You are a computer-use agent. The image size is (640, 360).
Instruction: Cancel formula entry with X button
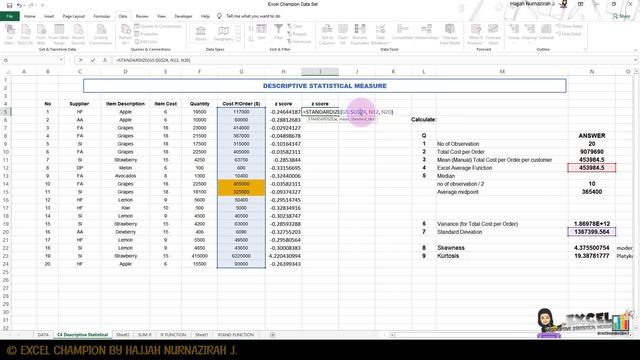81,60
